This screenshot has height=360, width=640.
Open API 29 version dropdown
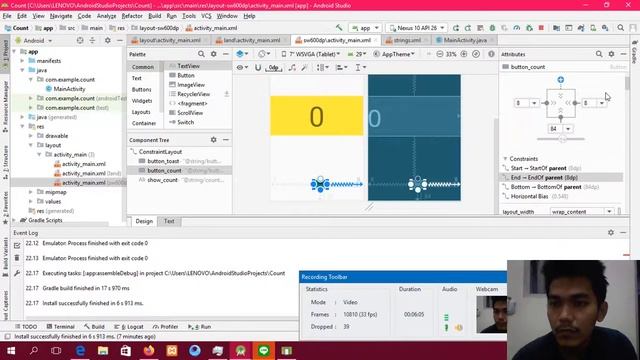pos(357,54)
